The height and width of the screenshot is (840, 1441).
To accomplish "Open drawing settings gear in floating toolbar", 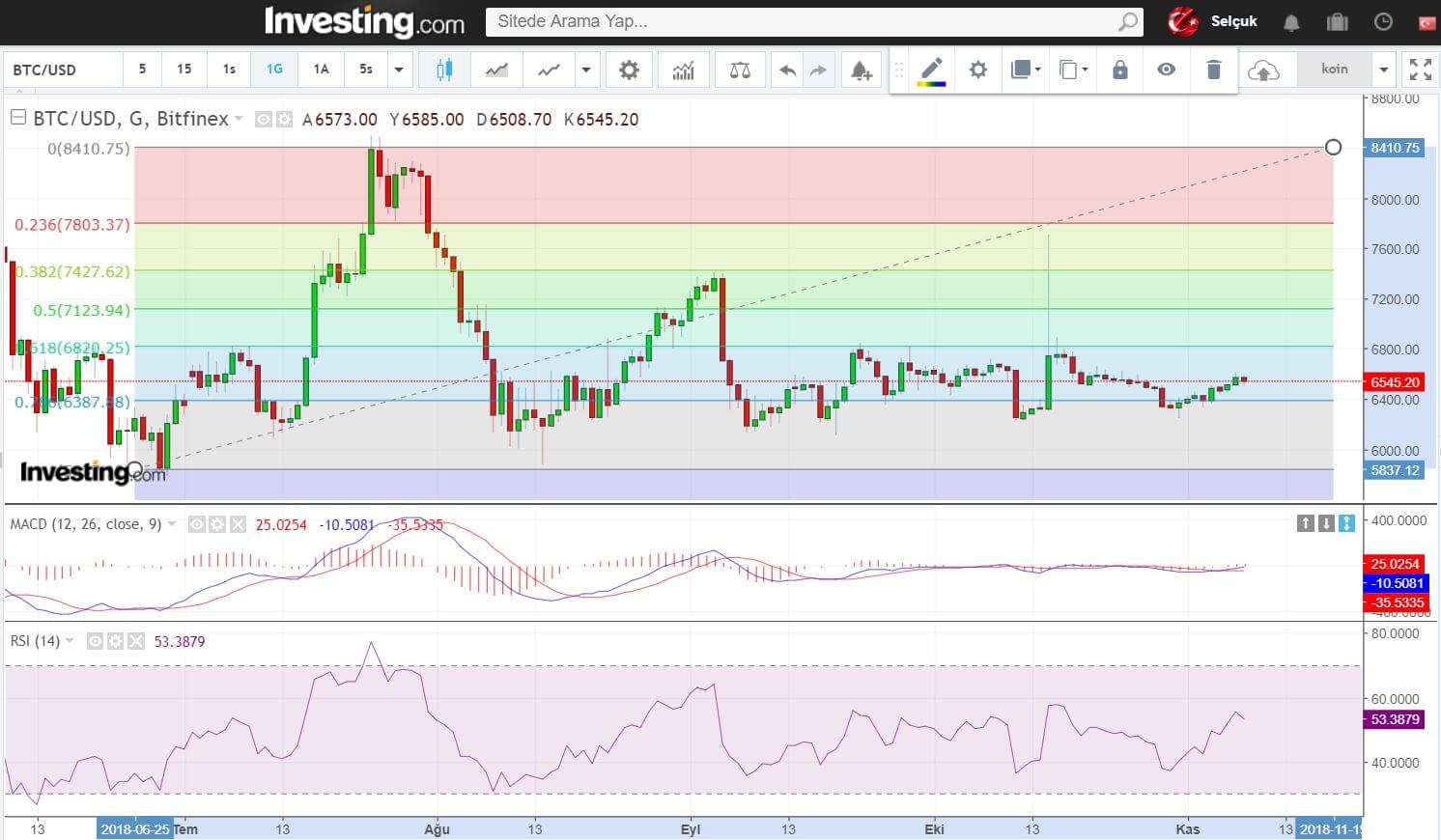I will pos(978,70).
